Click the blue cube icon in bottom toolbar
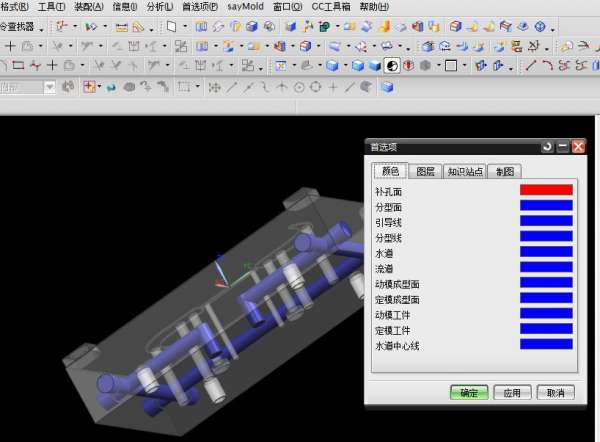Screen dimensions: 600x442 point(387,87)
